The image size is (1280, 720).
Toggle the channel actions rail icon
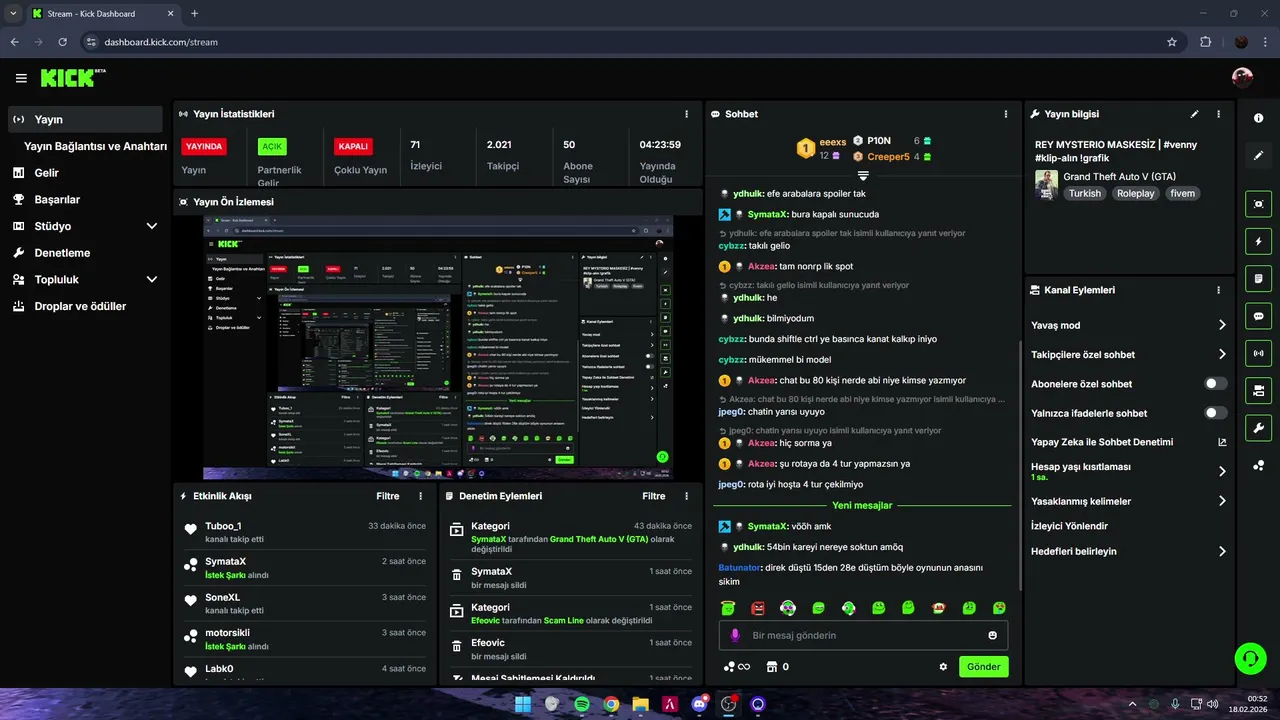1258,390
